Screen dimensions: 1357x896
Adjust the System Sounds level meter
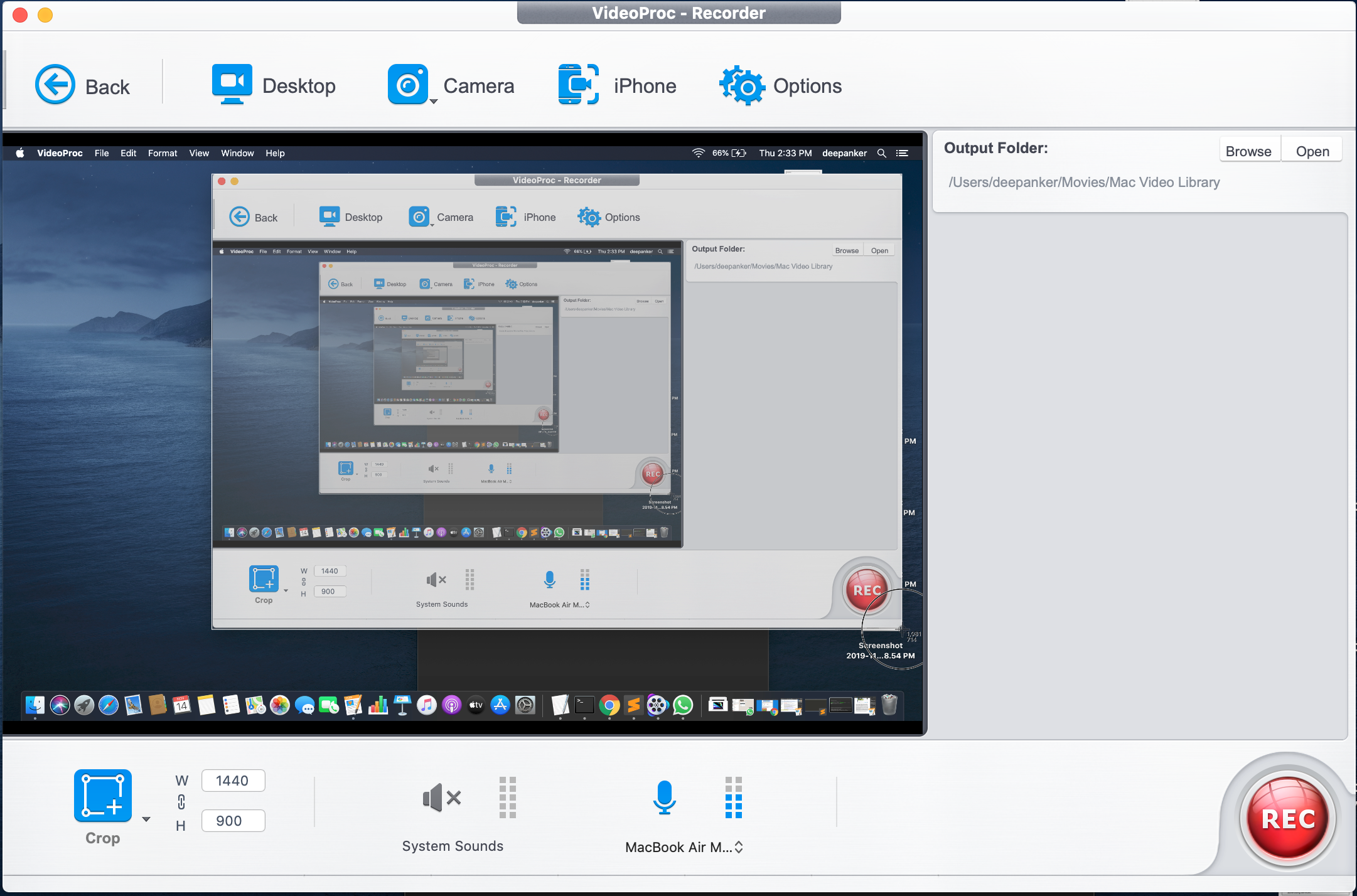pyautogui.click(x=508, y=797)
